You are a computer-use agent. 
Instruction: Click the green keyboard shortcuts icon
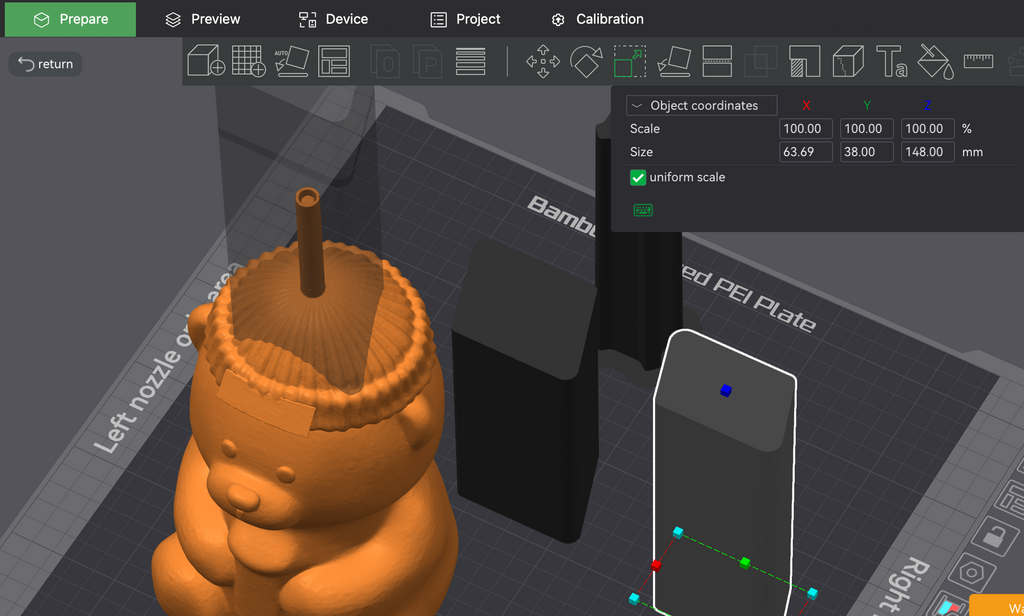click(643, 210)
